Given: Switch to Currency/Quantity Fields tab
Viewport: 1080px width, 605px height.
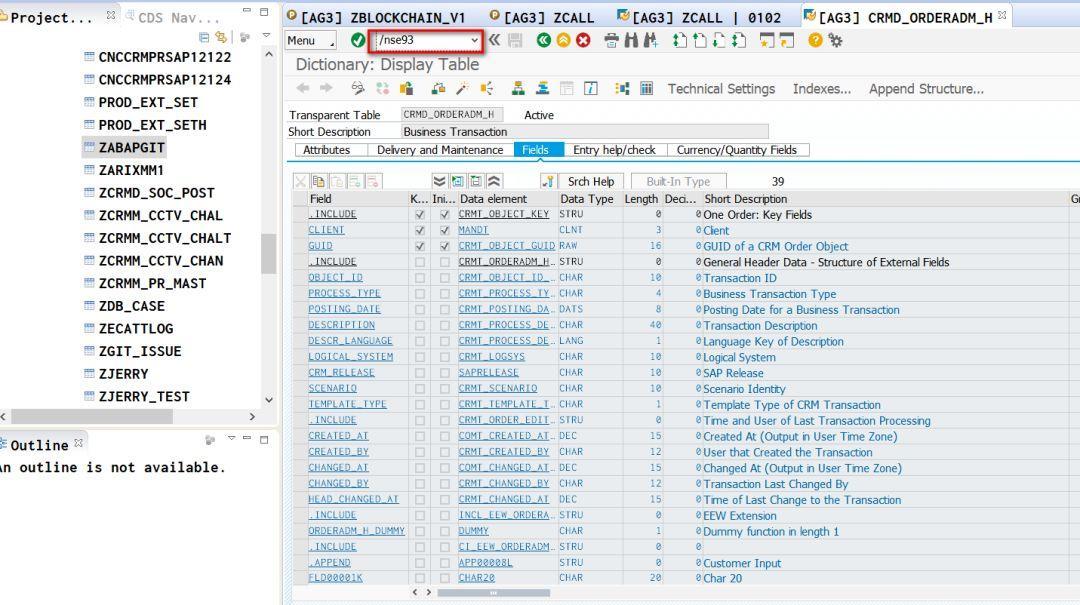Looking at the screenshot, I should coord(736,150).
